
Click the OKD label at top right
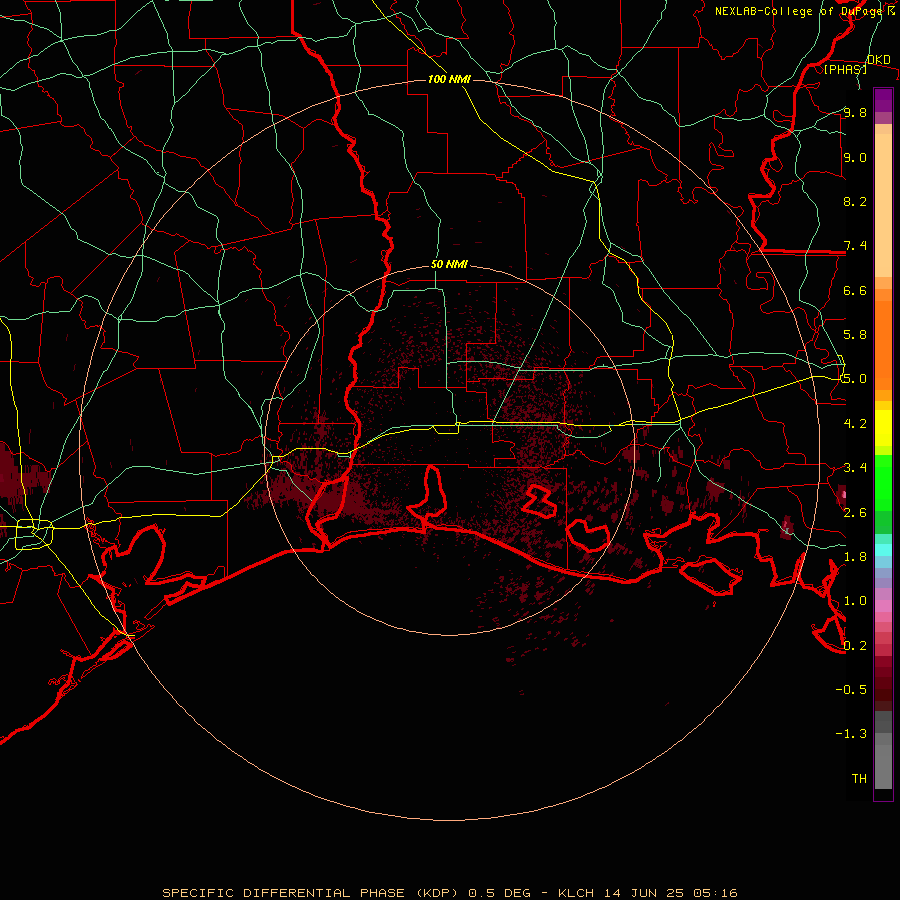point(879,60)
